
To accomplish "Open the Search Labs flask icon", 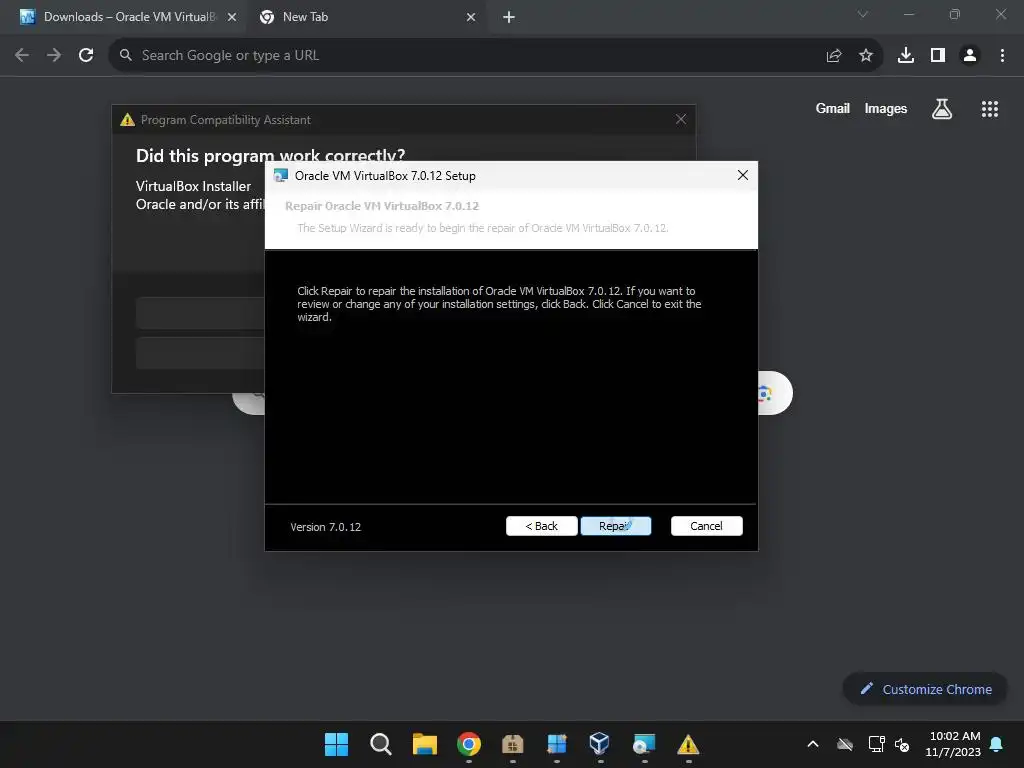I will [942, 108].
